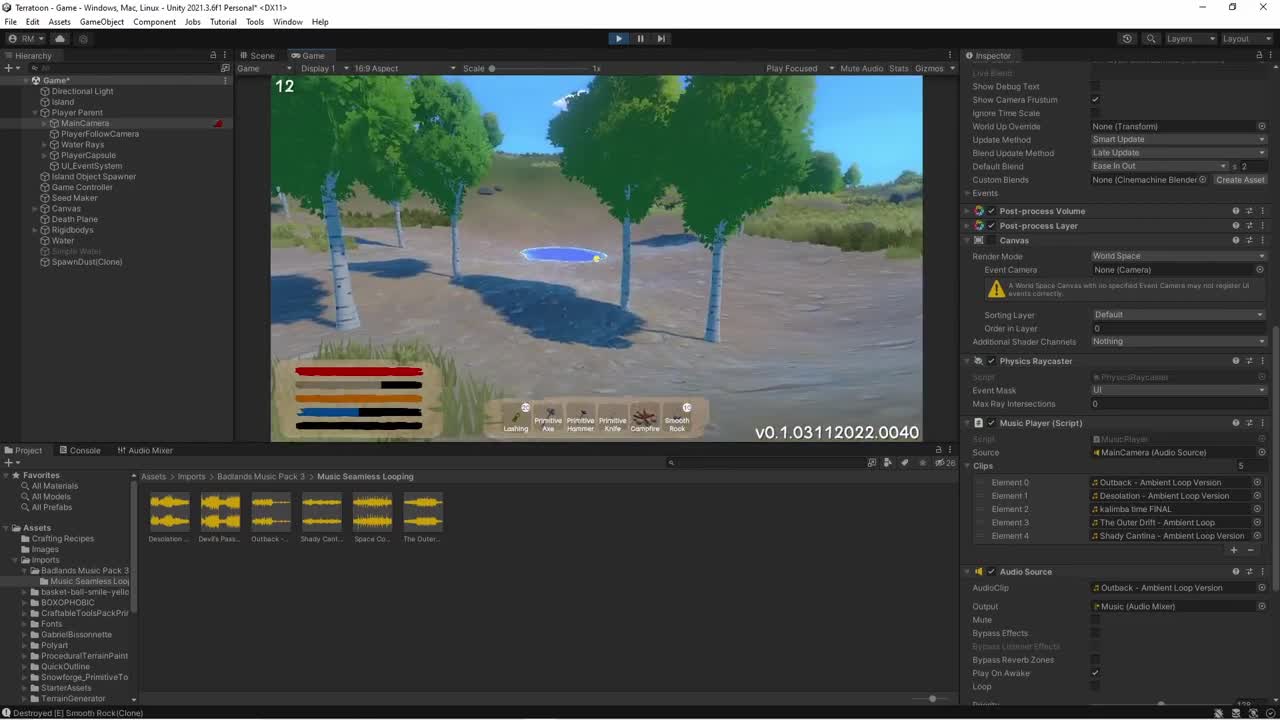This screenshot has height=720, width=1280.
Task: Open the Update Method dropdown showing Smart Update
Action: (1177, 139)
